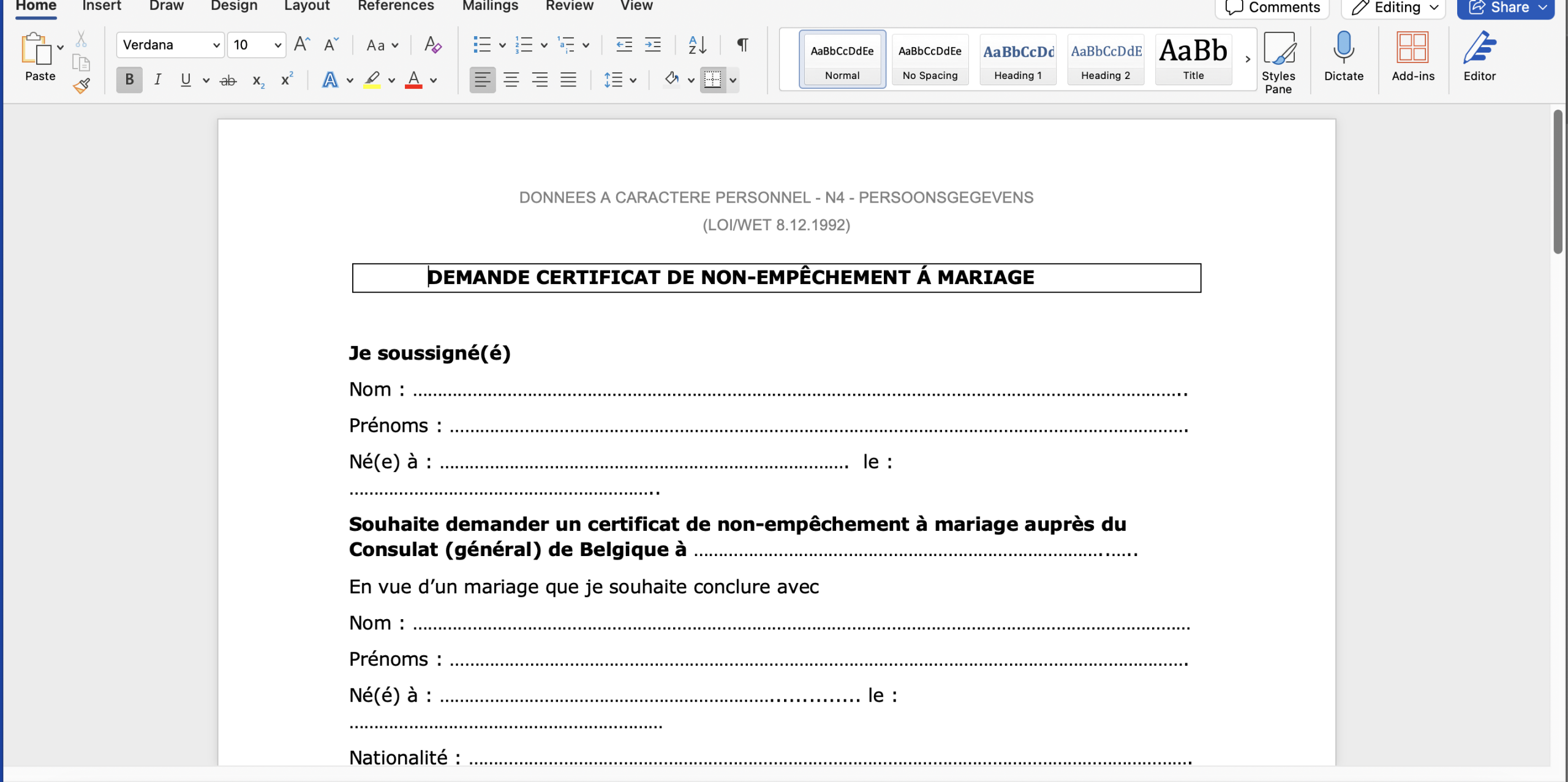Toggle show paragraph marks
Screen dimensions: 1568x782
pos(742,45)
